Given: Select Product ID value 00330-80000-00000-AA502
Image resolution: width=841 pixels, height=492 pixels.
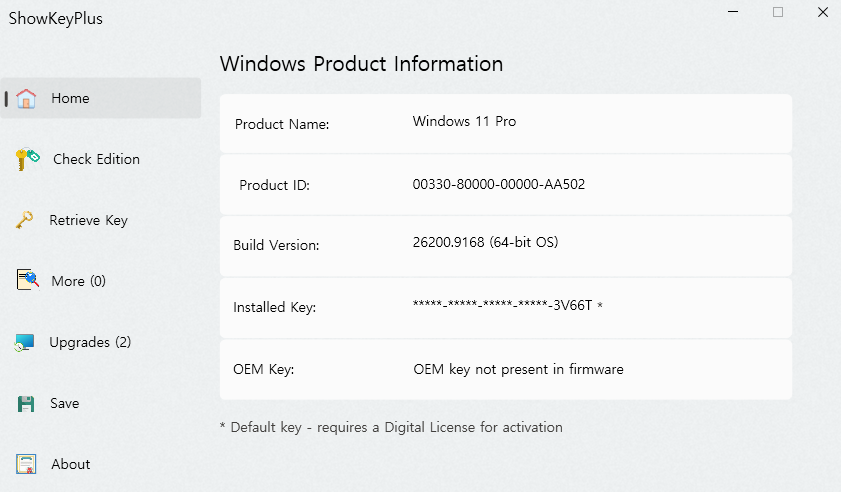Looking at the screenshot, I should click(498, 185).
